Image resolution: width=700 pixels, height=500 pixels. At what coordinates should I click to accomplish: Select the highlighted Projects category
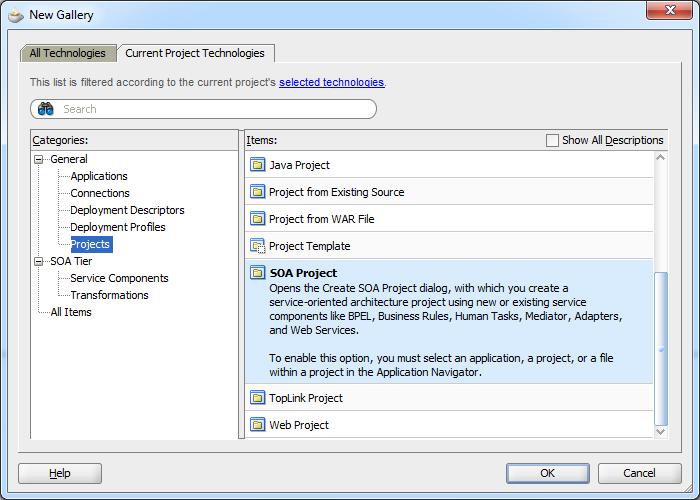[92, 244]
